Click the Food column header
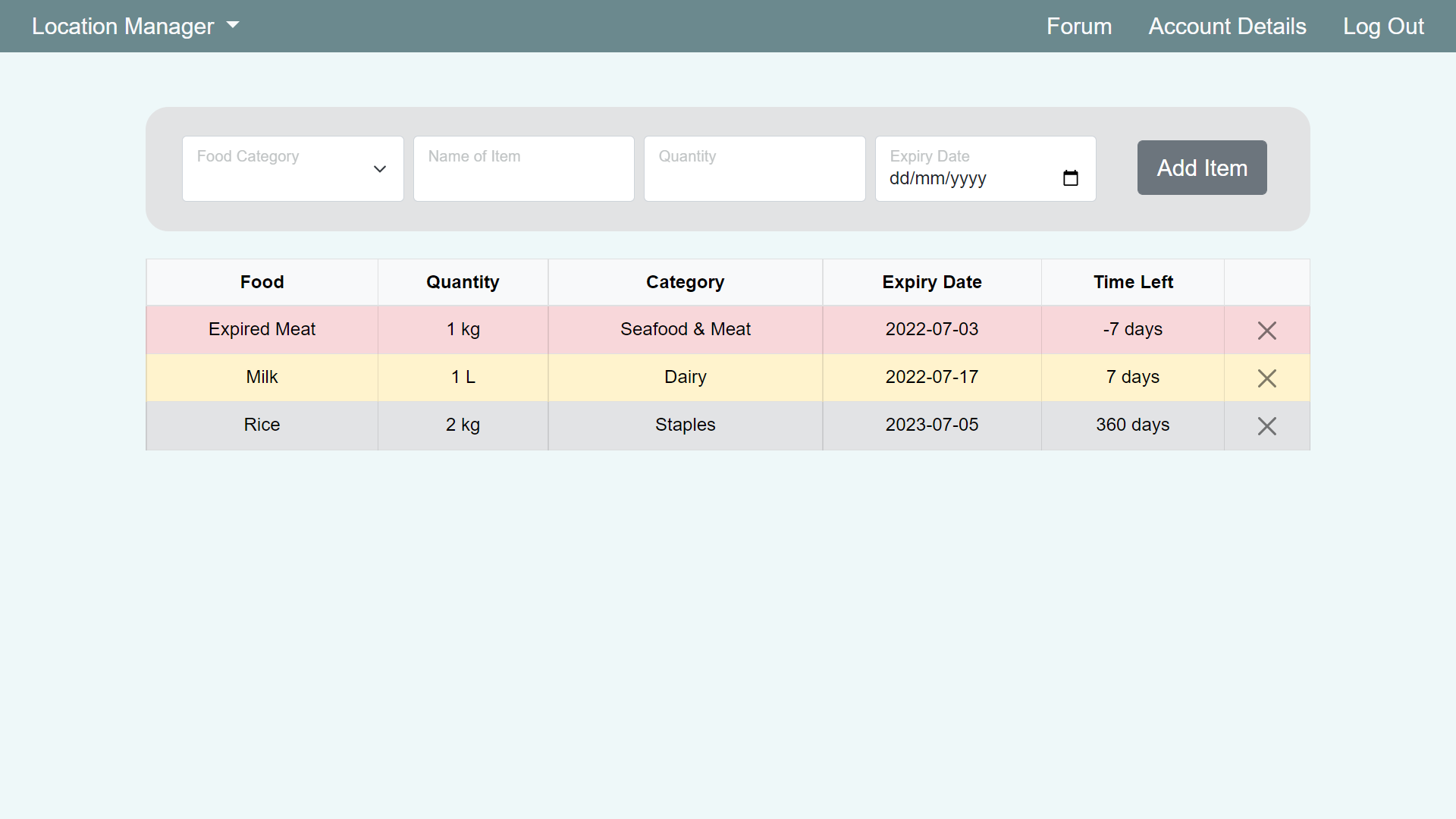 click(262, 282)
